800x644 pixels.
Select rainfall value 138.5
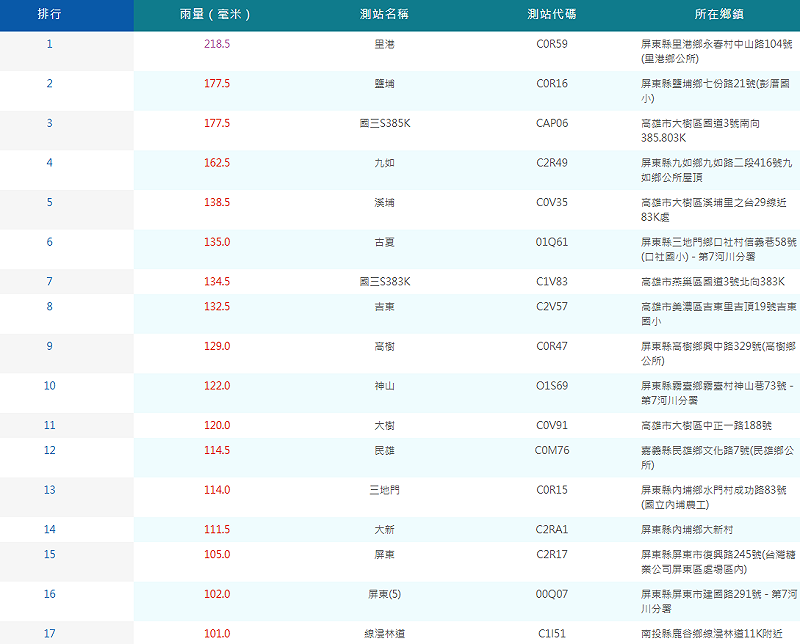[x=217, y=203]
